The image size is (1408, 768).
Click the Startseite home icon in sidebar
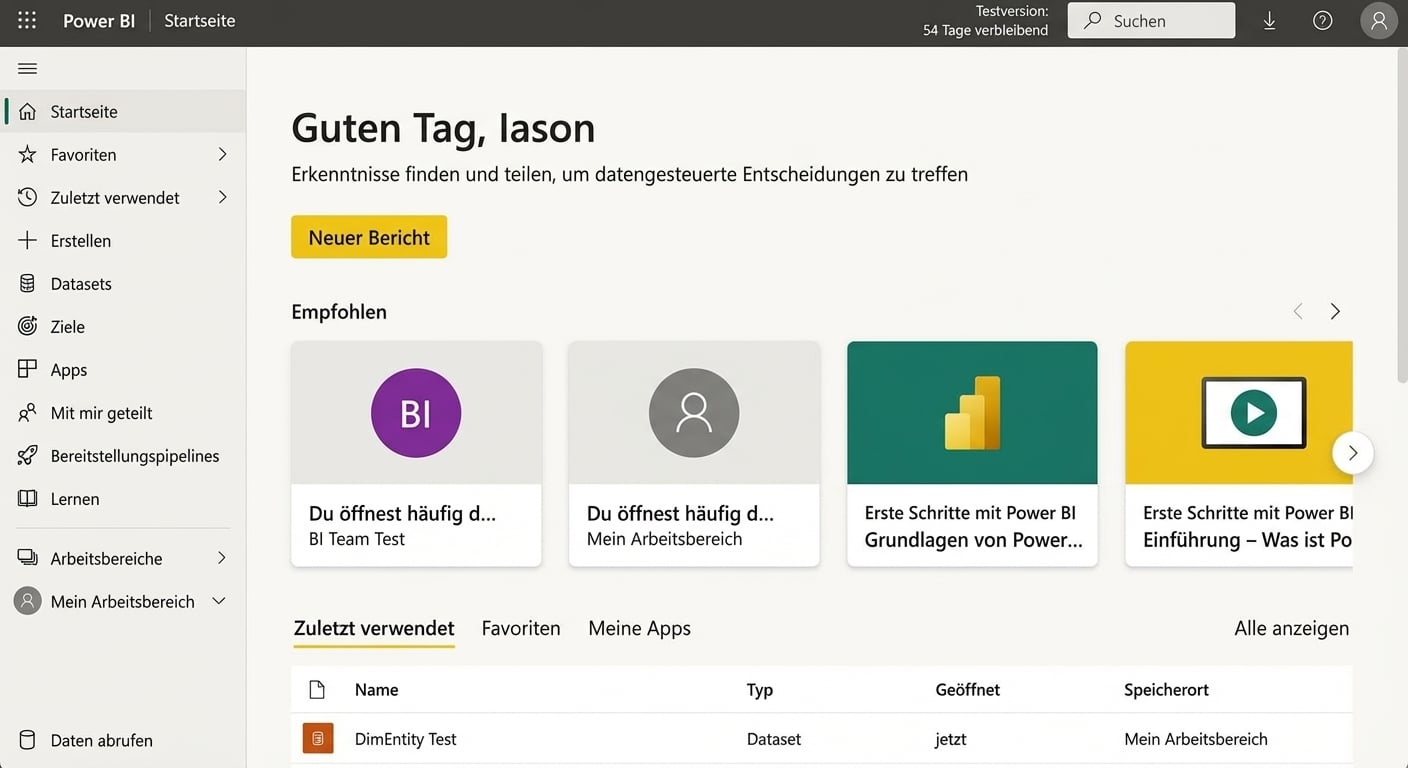[x=28, y=111]
